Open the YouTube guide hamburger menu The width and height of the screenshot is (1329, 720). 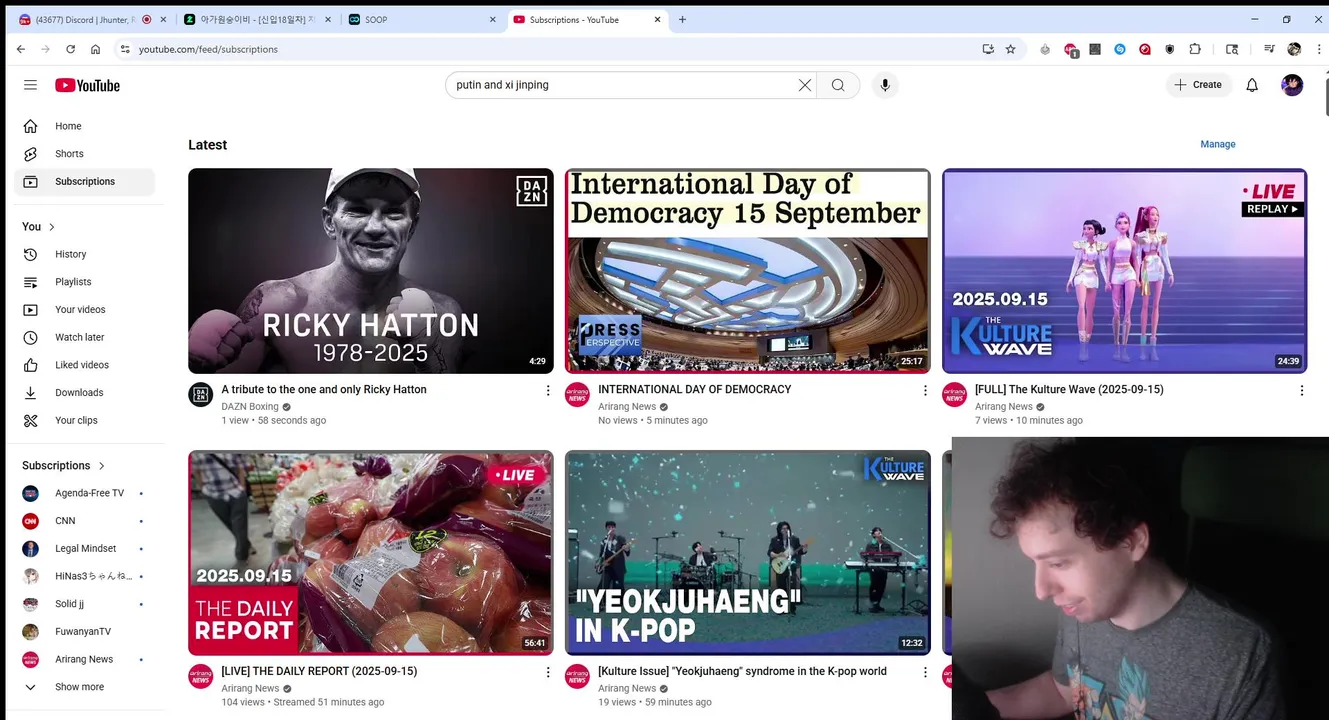coord(30,85)
